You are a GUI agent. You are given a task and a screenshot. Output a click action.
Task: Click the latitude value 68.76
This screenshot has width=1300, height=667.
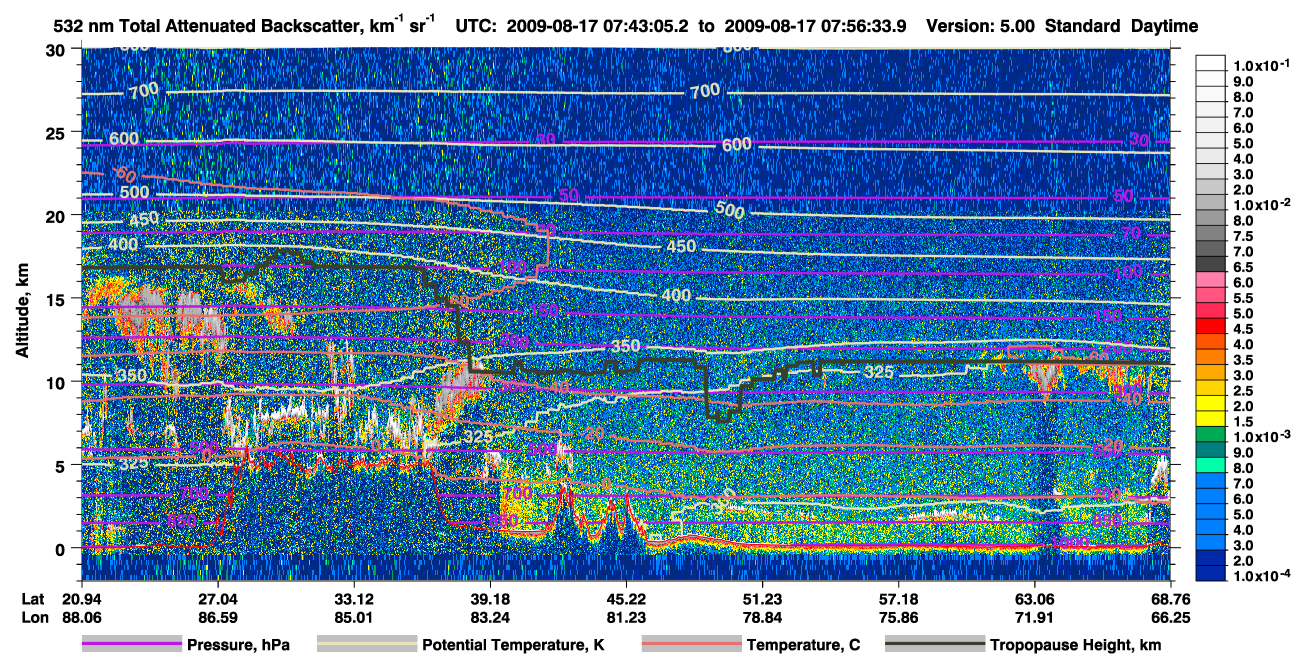pos(1170,599)
